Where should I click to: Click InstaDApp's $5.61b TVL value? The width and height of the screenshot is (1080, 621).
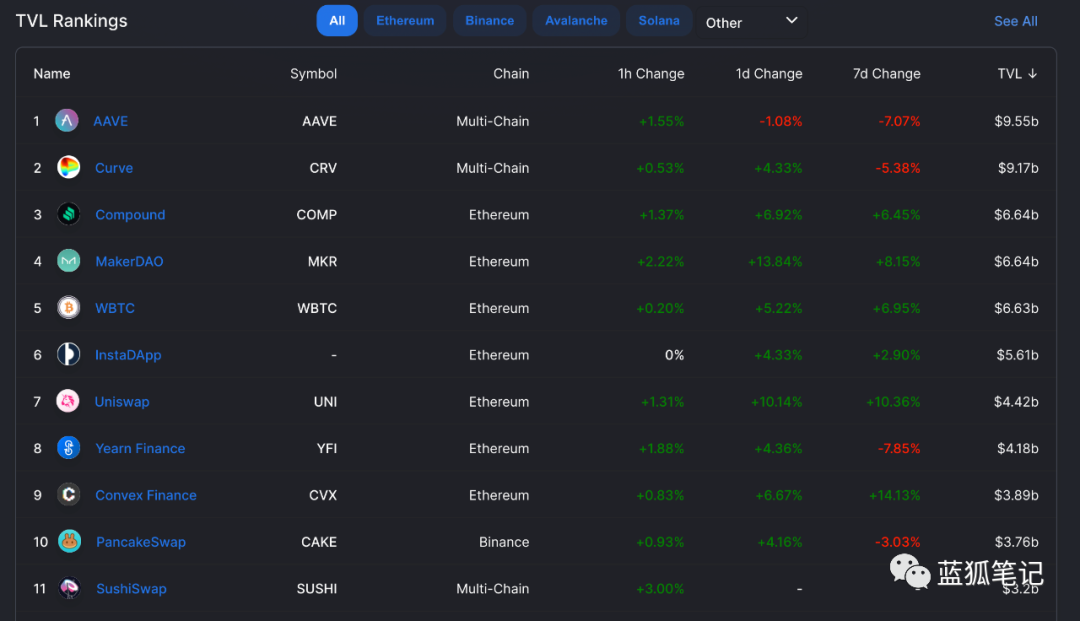tap(1017, 355)
